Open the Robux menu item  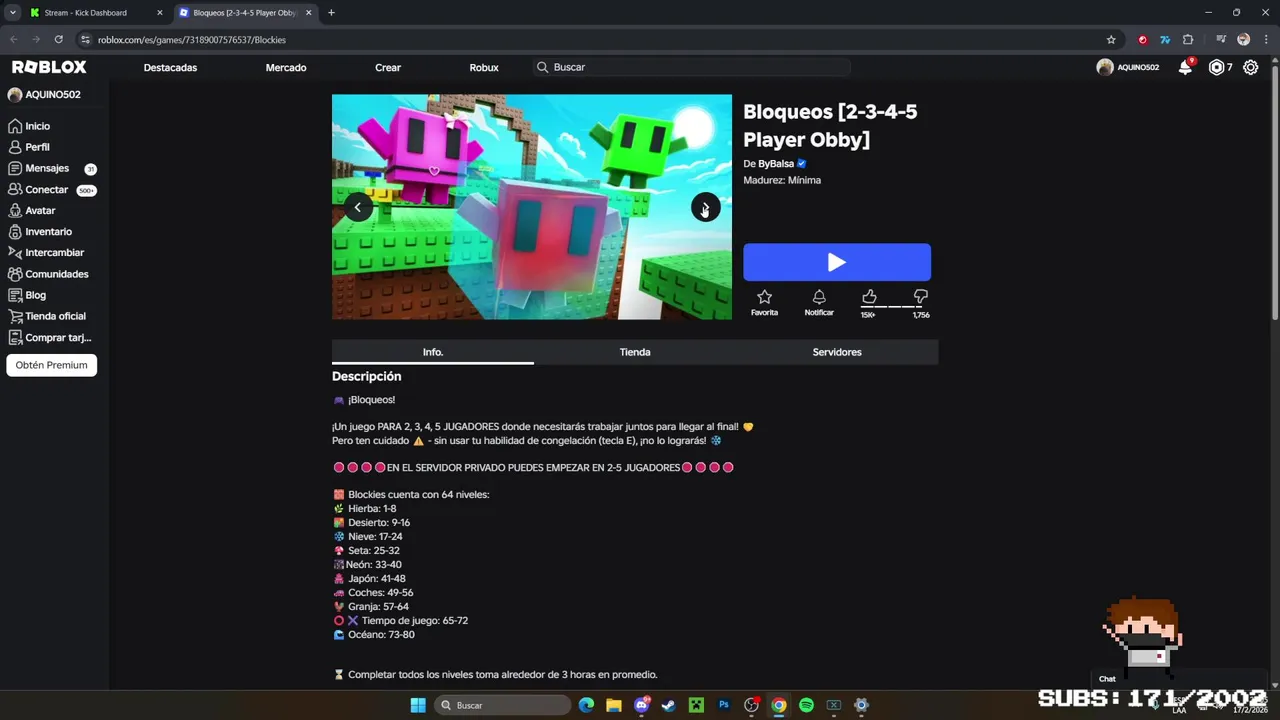pyautogui.click(x=484, y=67)
